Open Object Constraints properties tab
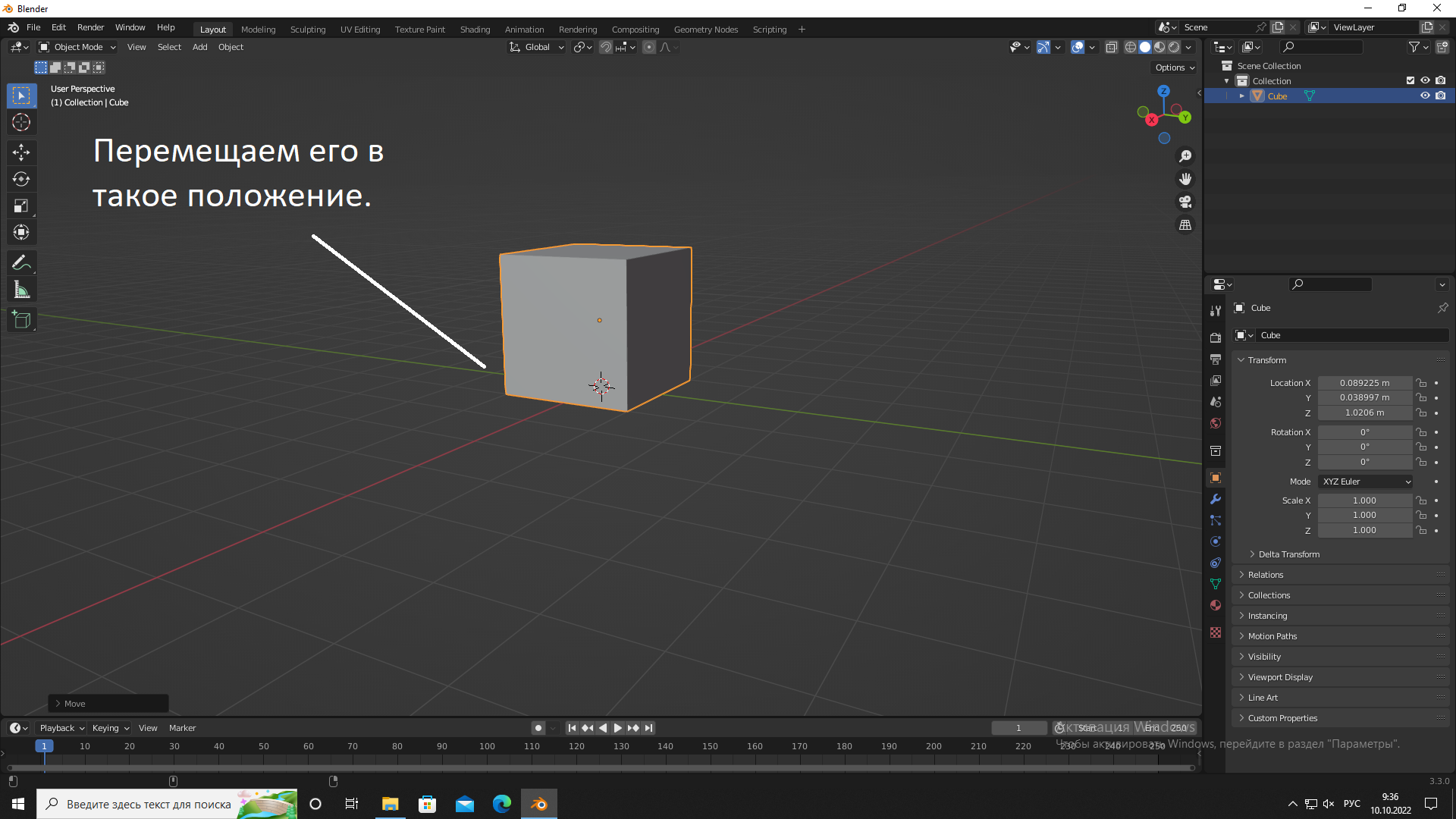The height and width of the screenshot is (819, 1456). click(x=1216, y=563)
